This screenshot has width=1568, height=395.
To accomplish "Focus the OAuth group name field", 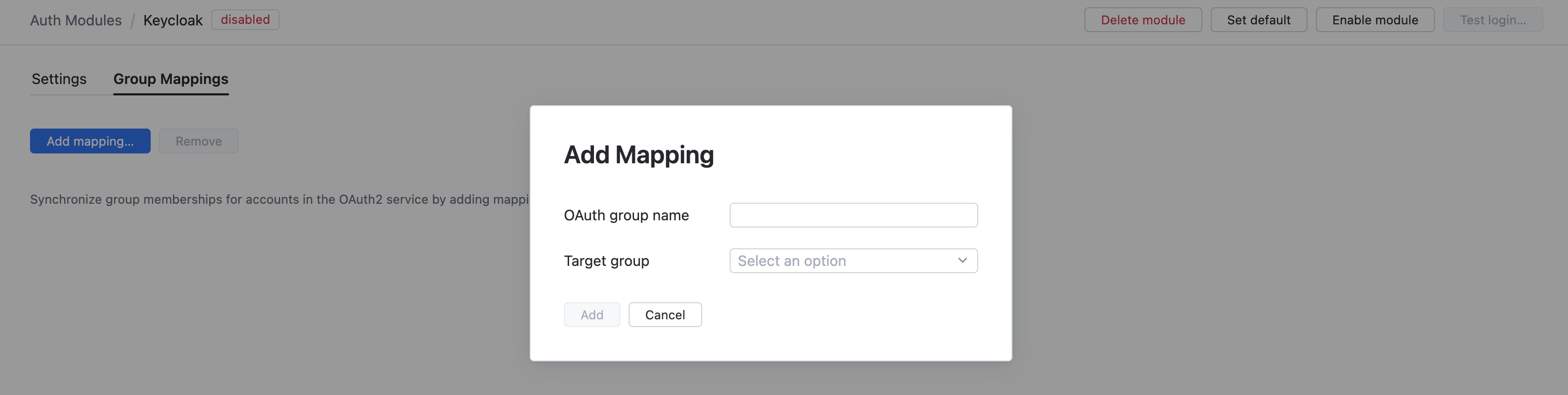I will (x=853, y=215).
